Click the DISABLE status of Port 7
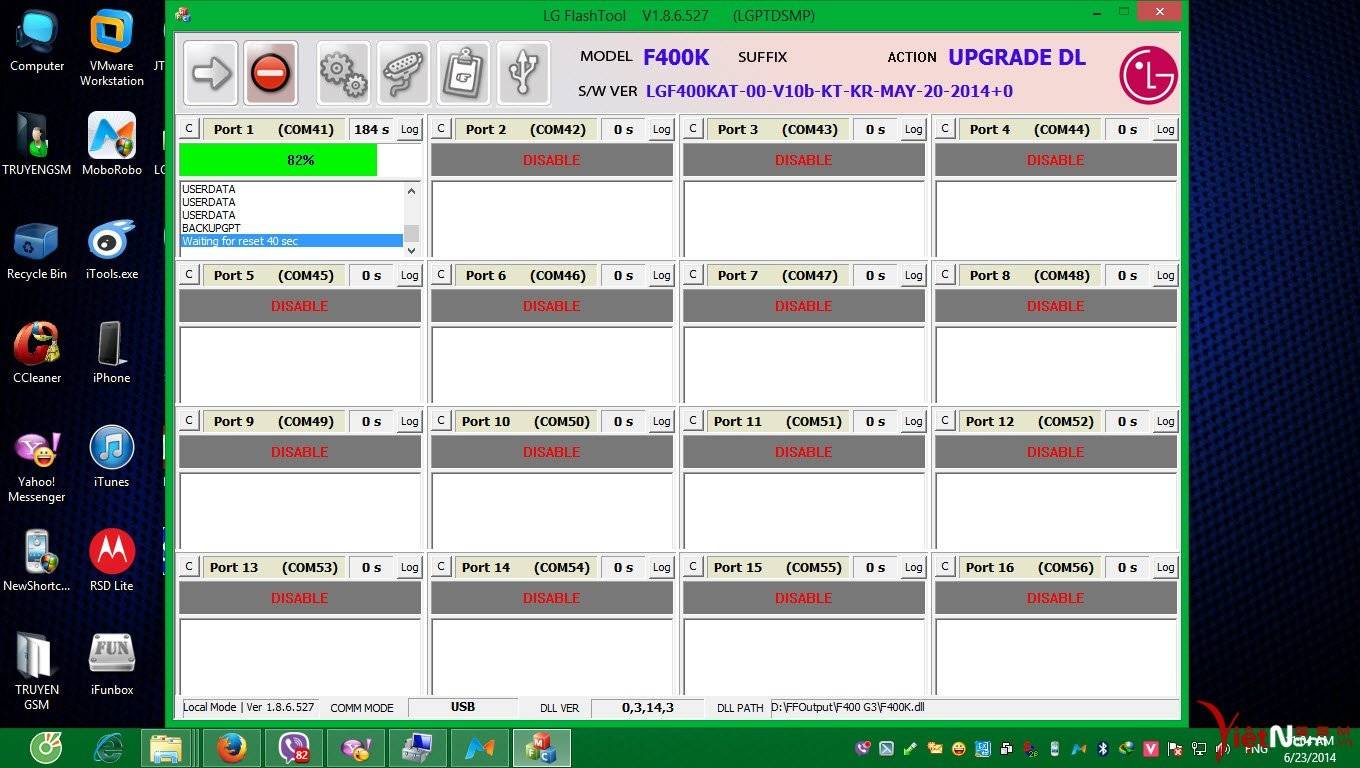This screenshot has width=1360, height=768. pyautogui.click(x=804, y=306)
